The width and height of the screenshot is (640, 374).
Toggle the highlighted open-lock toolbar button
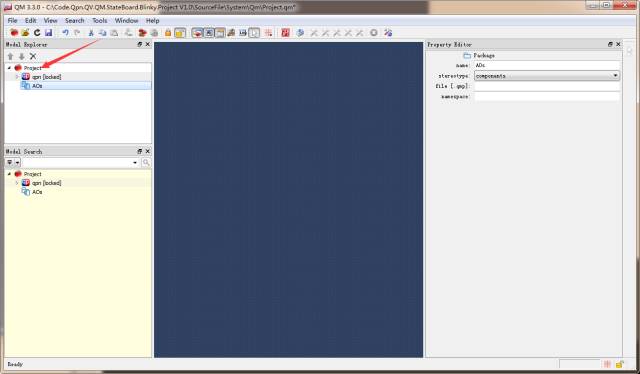[x=180, y=33]
